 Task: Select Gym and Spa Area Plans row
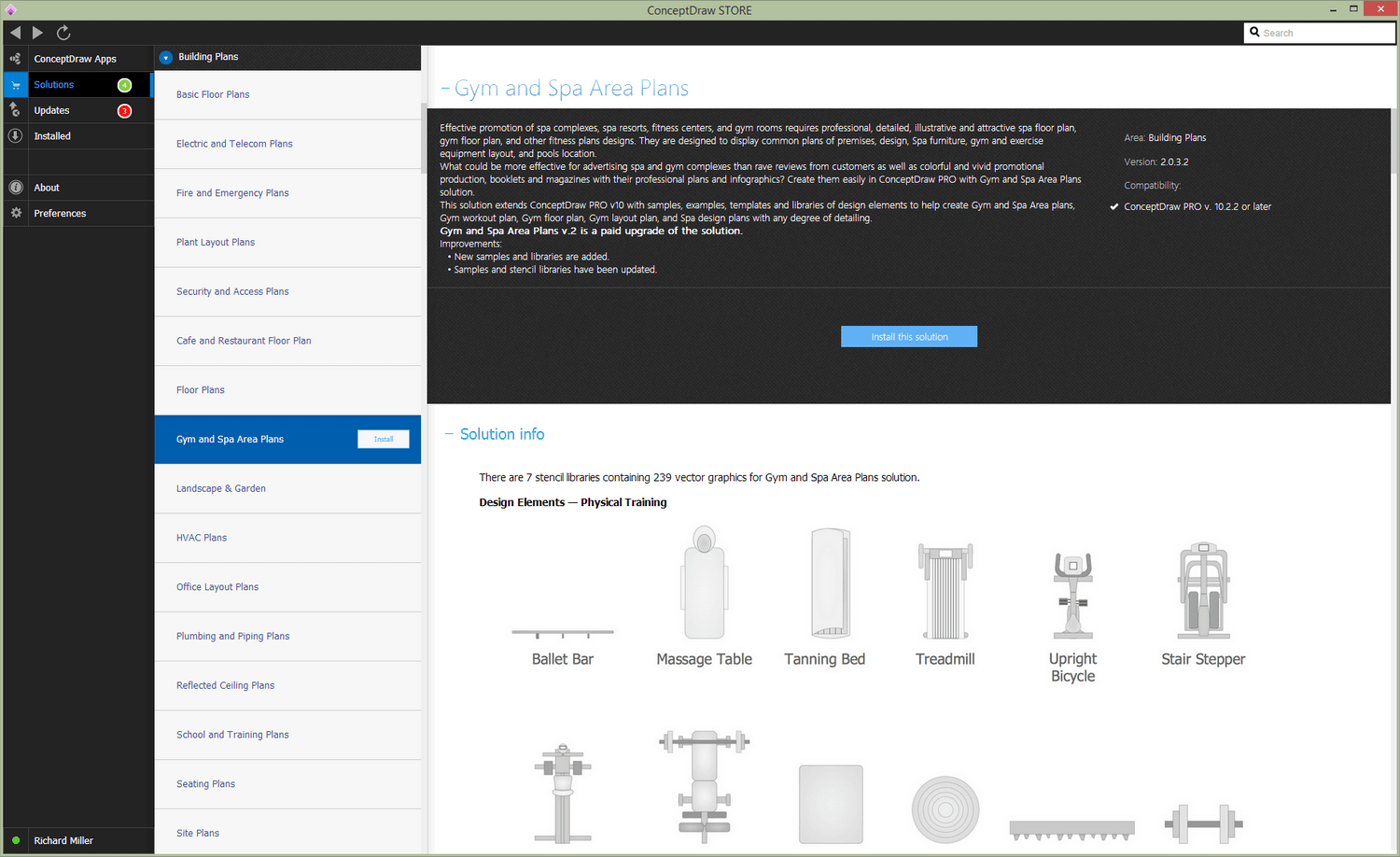[287, 440]
